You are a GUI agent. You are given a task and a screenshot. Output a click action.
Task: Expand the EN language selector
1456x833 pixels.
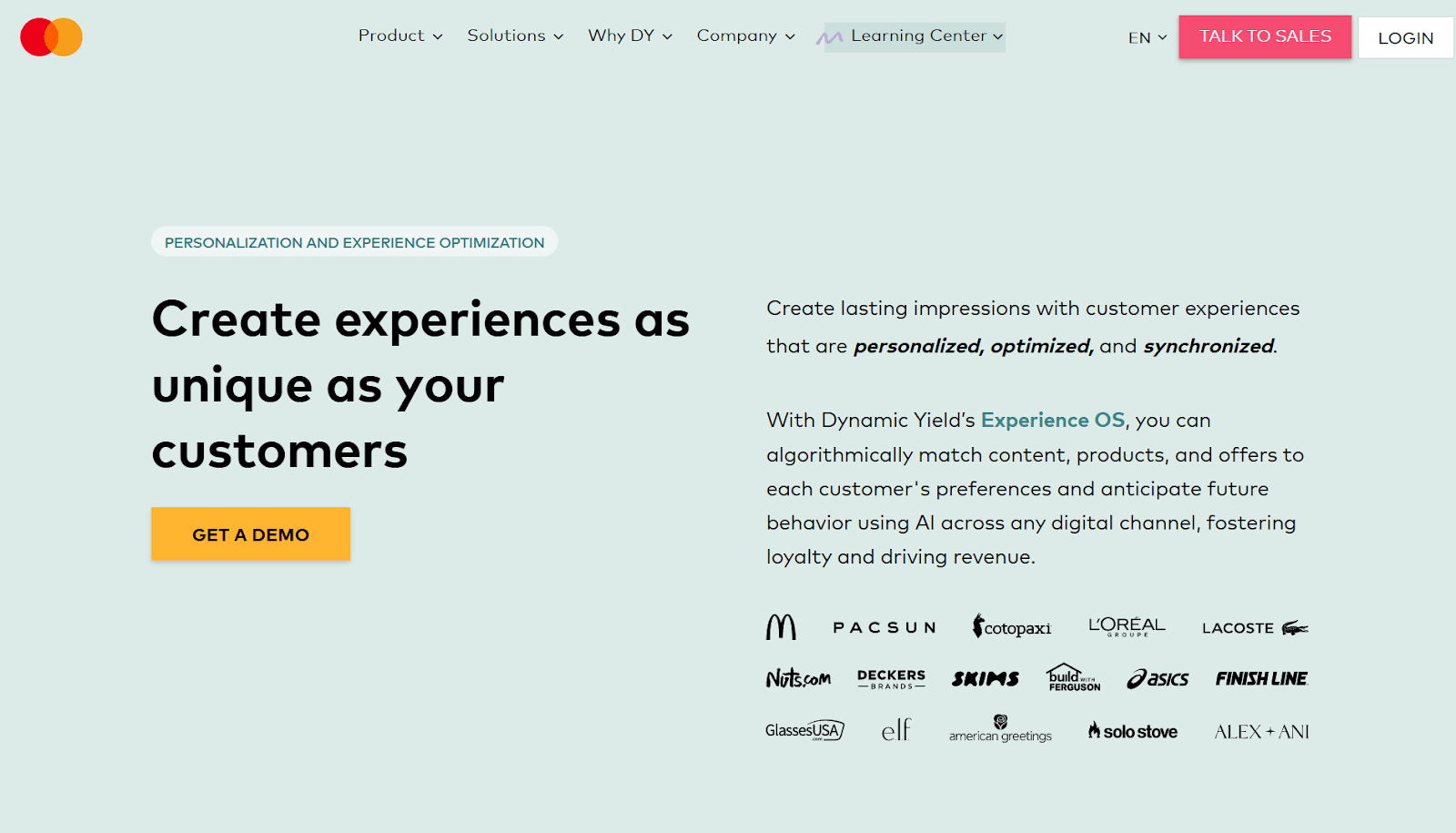[1148, 37]
